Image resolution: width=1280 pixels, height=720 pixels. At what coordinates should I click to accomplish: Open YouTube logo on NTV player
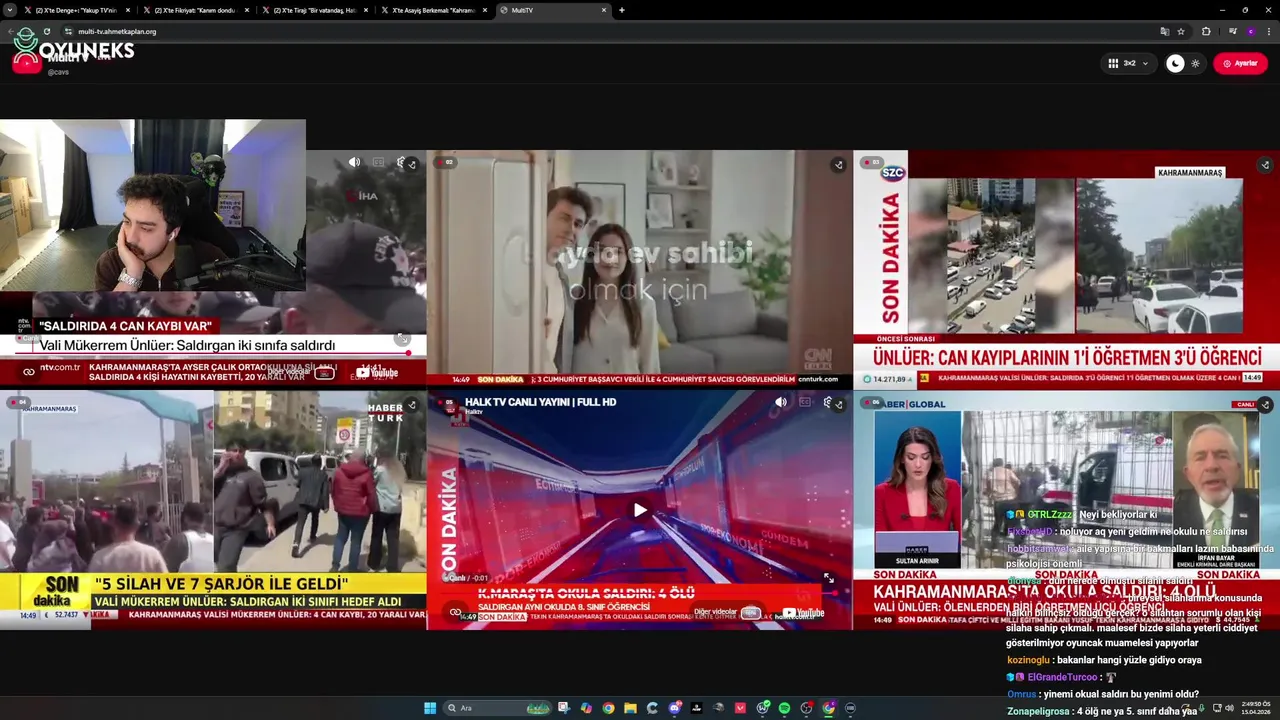377,373
